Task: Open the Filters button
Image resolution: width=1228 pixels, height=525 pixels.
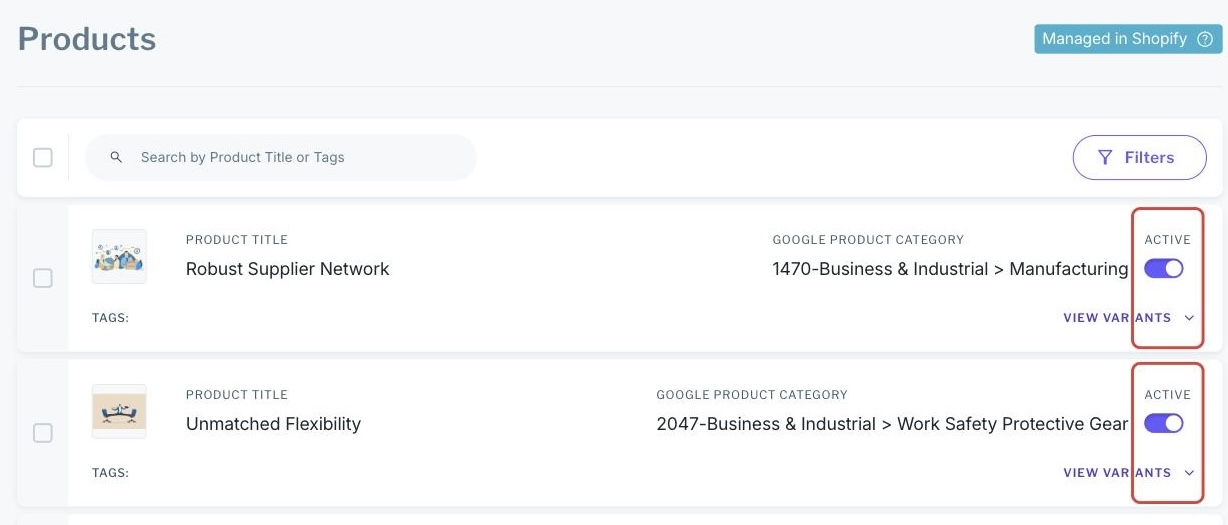Action: coord(1139,158)
